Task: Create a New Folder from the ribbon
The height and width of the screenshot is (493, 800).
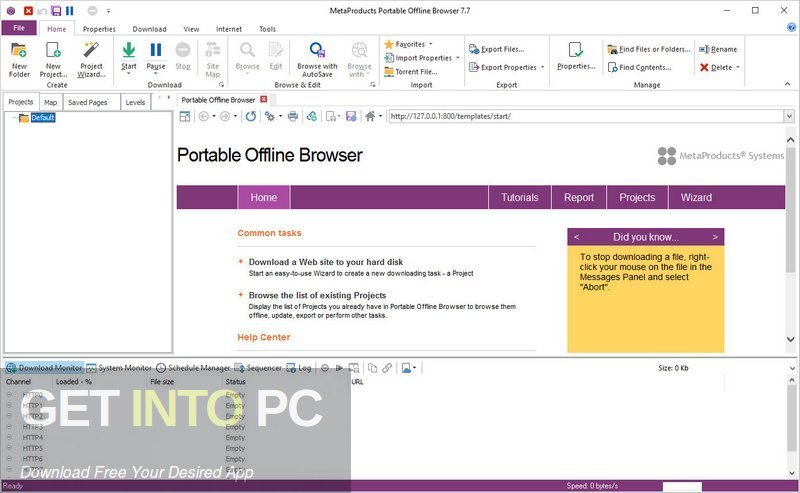Action: point(19,60)
